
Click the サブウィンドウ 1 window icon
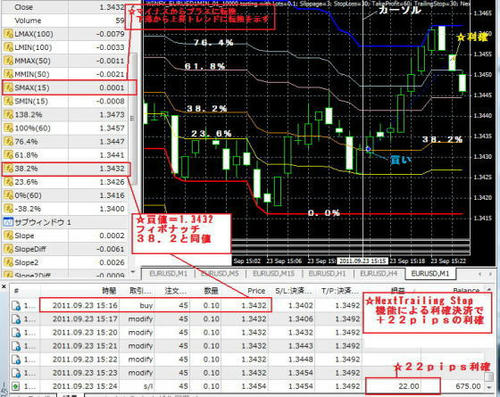(x=8, y=222)
